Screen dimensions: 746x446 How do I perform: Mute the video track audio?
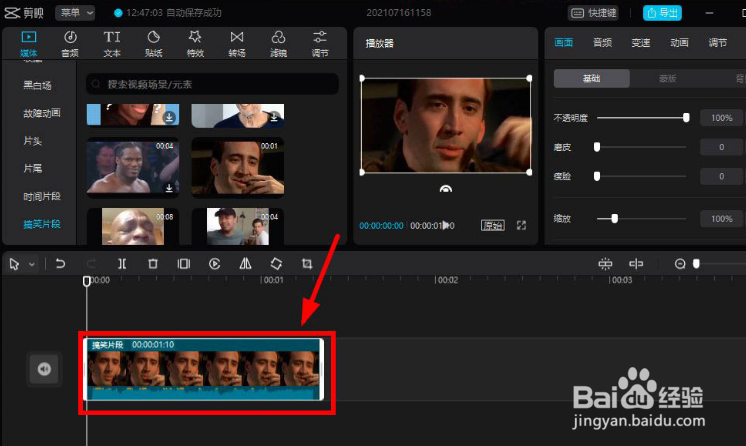pyautogui.click(x=44, y=369)
